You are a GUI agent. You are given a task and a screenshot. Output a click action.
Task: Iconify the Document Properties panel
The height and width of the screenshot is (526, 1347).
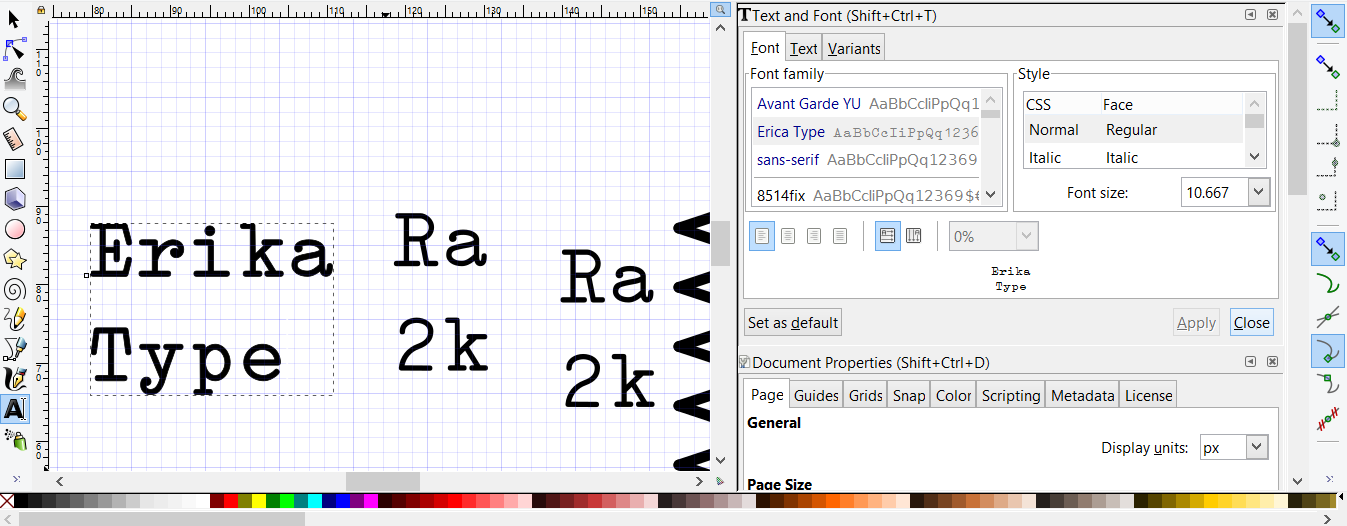pos(1251,362)
